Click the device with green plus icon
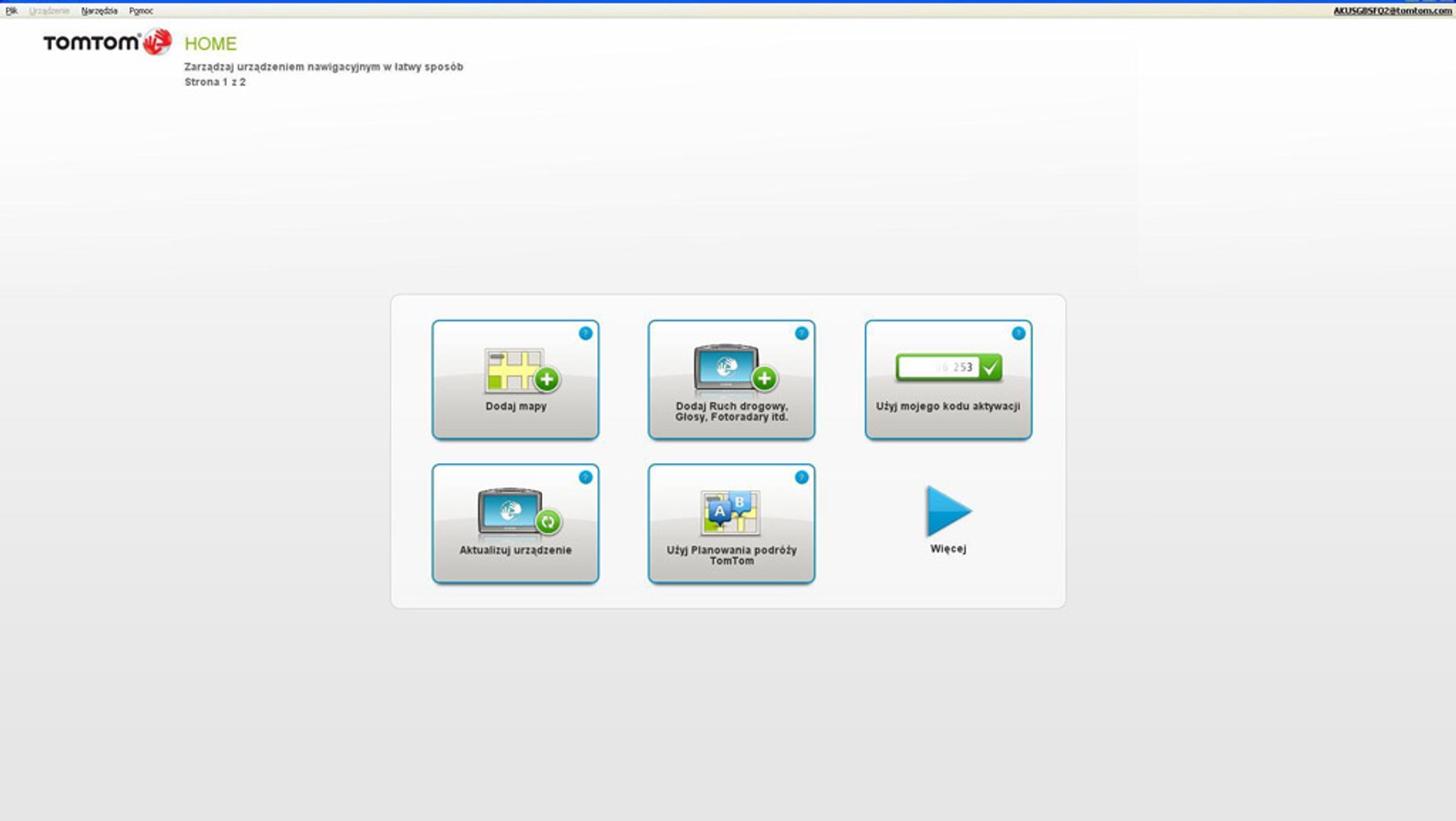The image size is (1456, 821). [736, 369]
